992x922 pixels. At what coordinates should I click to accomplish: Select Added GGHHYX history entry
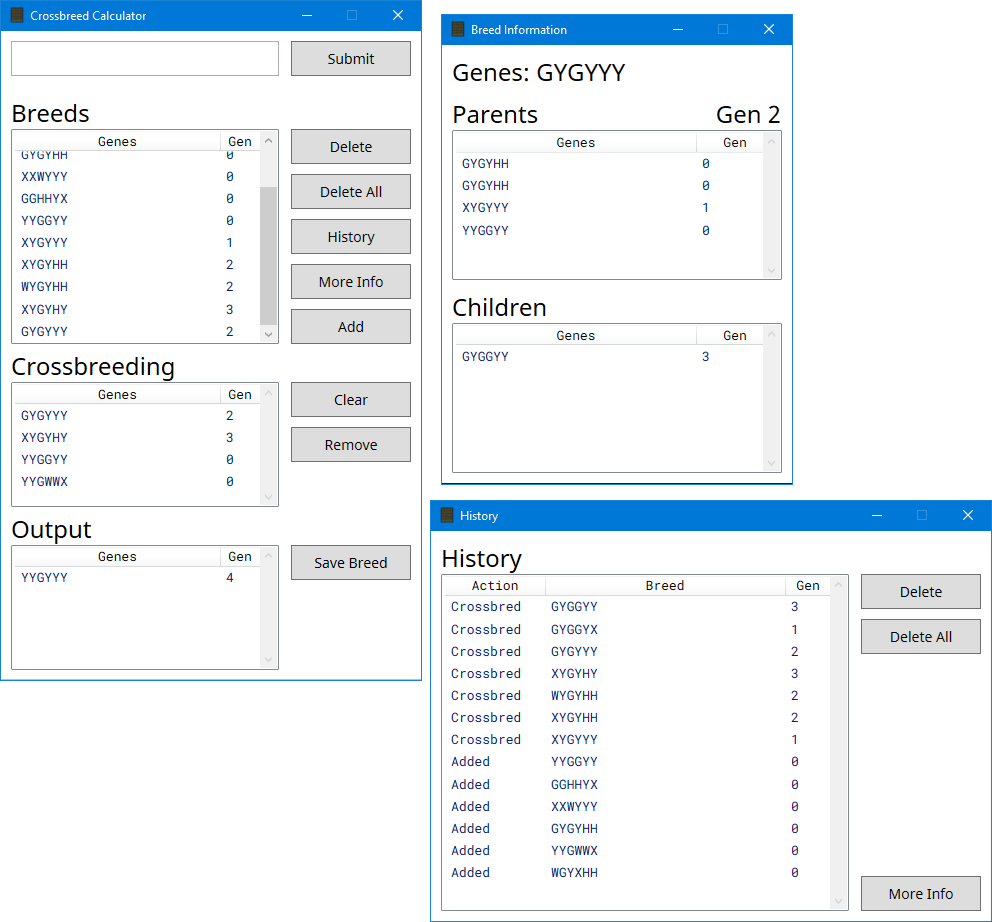[x=636, y=785]
